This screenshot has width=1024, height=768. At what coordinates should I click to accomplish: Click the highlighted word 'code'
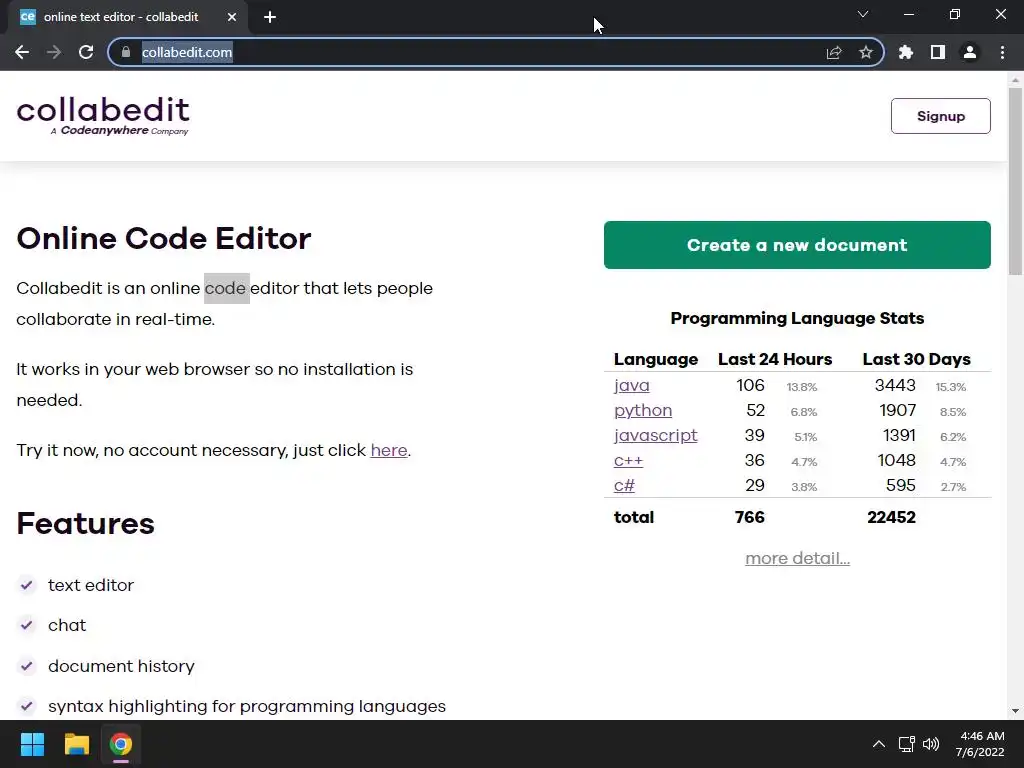(x=226, y=288)
